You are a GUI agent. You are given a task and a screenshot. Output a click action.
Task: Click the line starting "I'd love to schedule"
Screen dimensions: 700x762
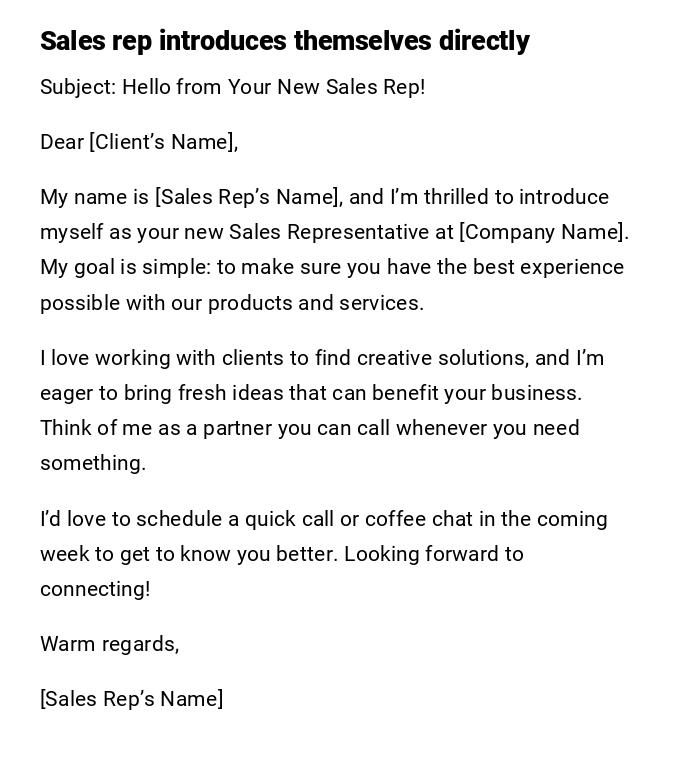click(x=323, y=519)
